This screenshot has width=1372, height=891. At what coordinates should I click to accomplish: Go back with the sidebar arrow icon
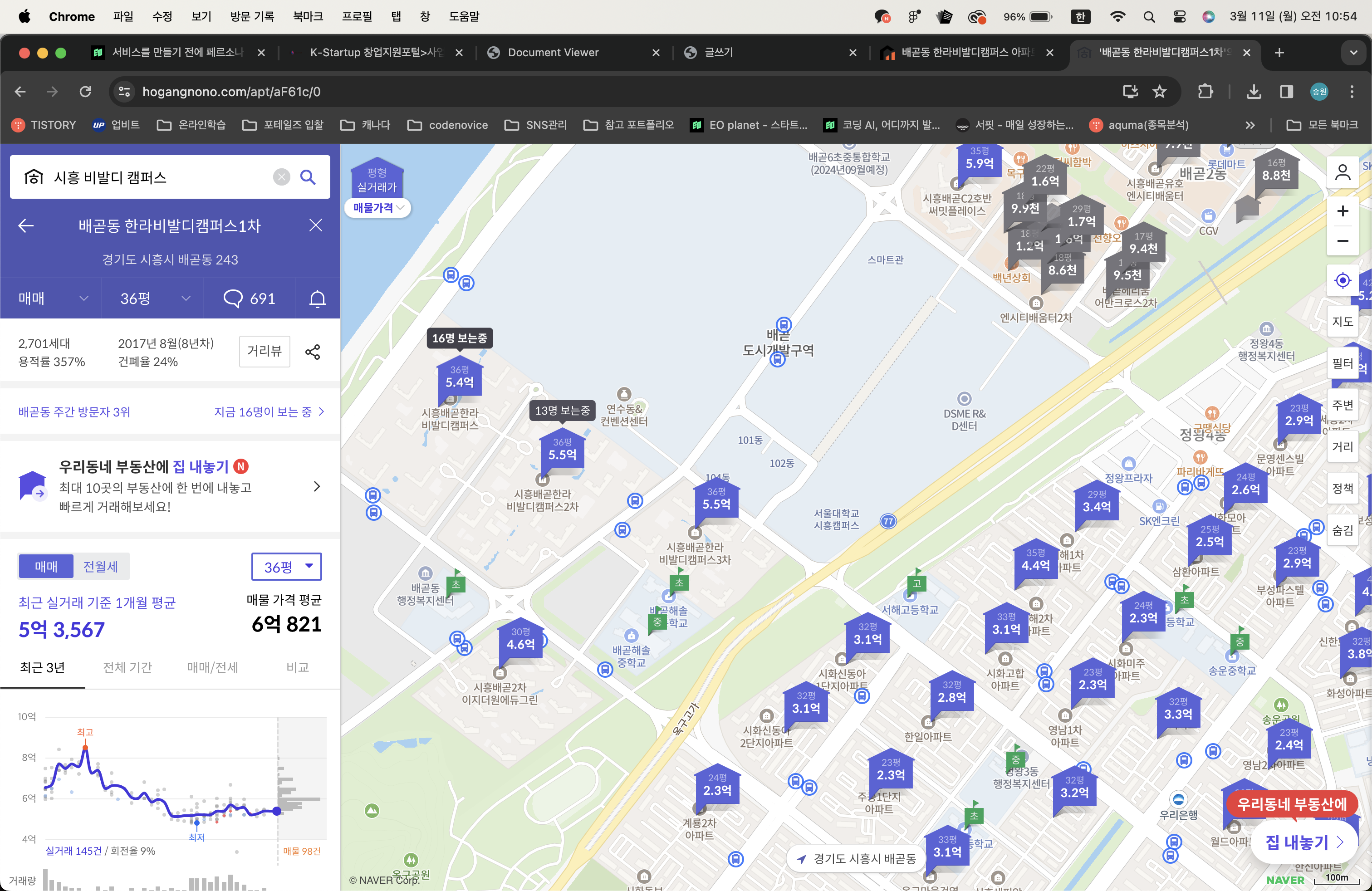click(26, 225)
